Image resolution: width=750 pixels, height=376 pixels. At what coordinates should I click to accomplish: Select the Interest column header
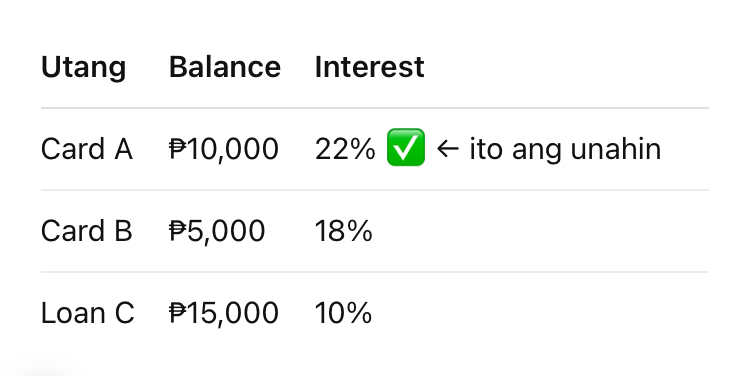[369, 67]
